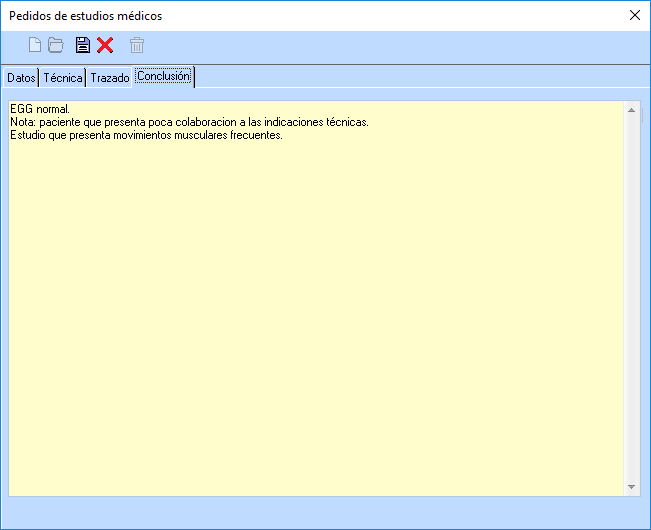The image size is (651, 530).
Task: Click the vertical scrollbar track of text area
Action: click(631, 298)
